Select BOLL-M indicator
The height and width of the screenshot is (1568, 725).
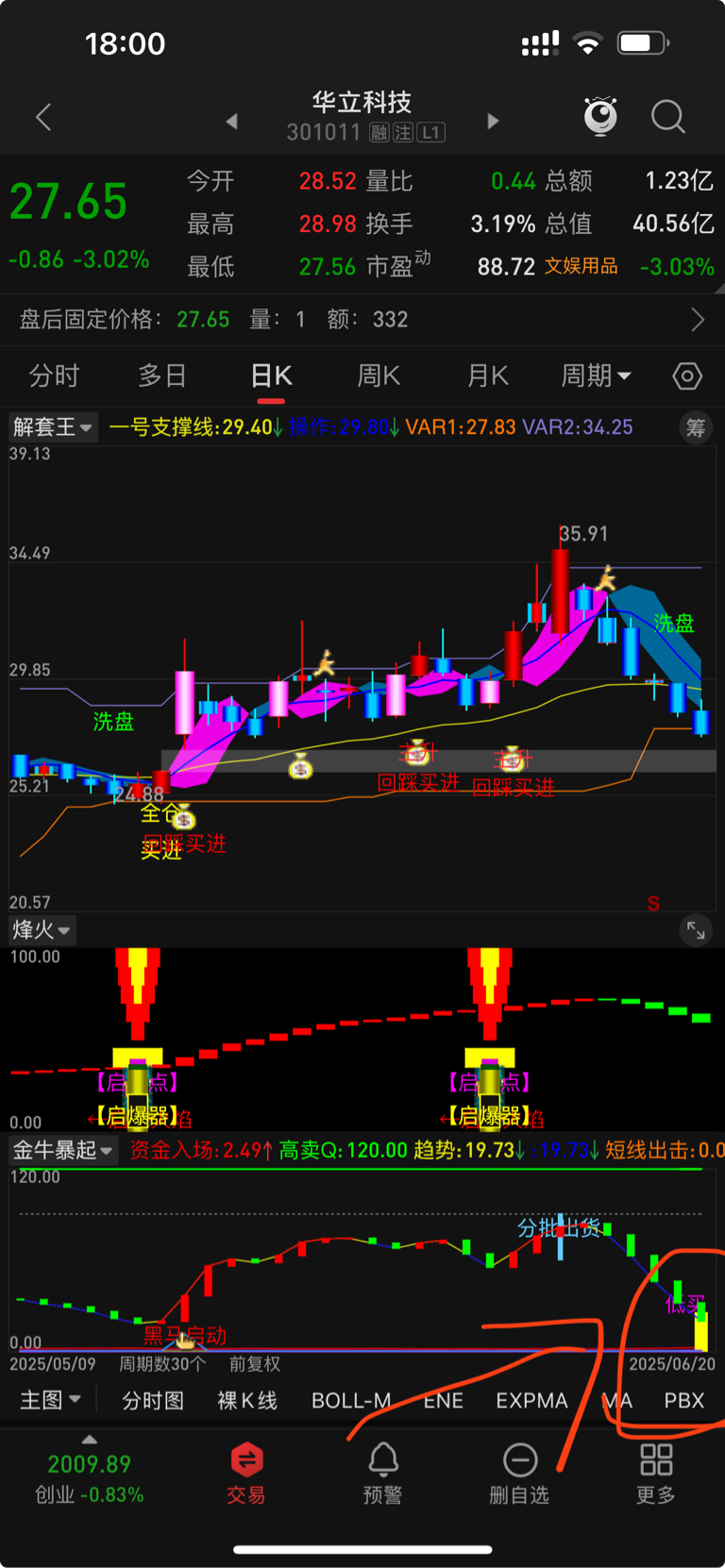[351, 1400]
